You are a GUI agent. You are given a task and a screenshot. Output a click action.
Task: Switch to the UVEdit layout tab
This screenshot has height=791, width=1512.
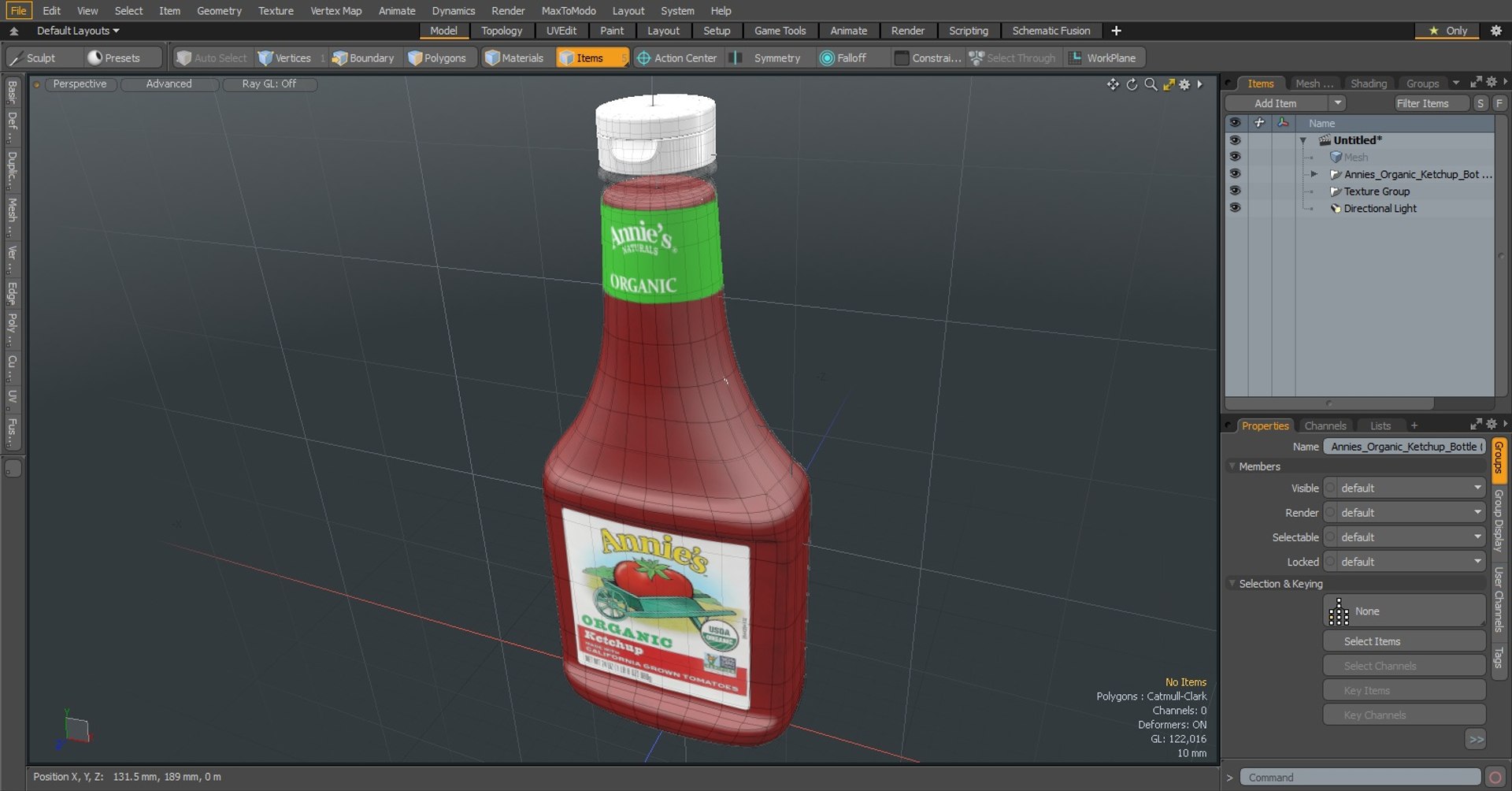point(561,31)
